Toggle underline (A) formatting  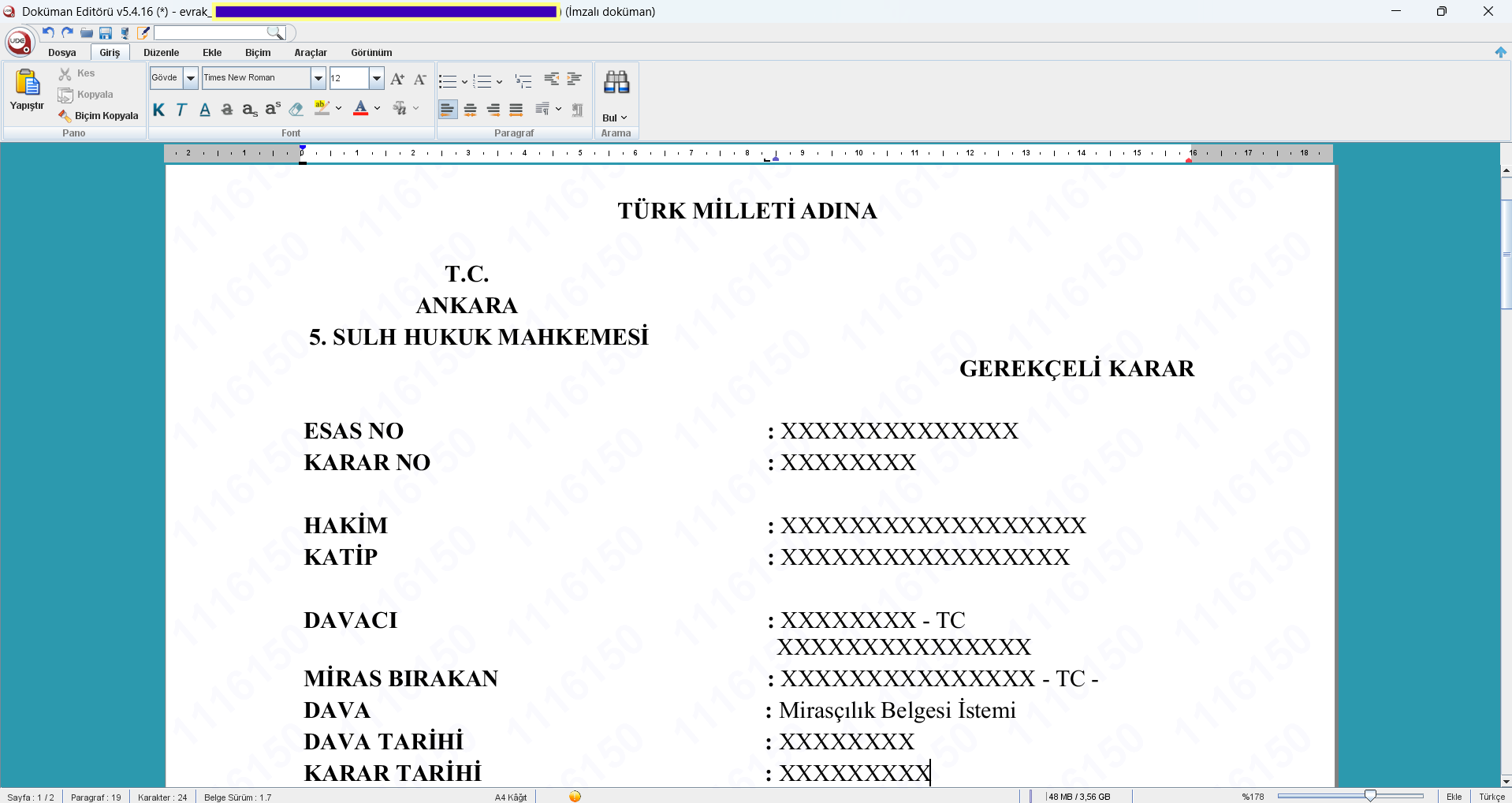(x=205, y=110)
